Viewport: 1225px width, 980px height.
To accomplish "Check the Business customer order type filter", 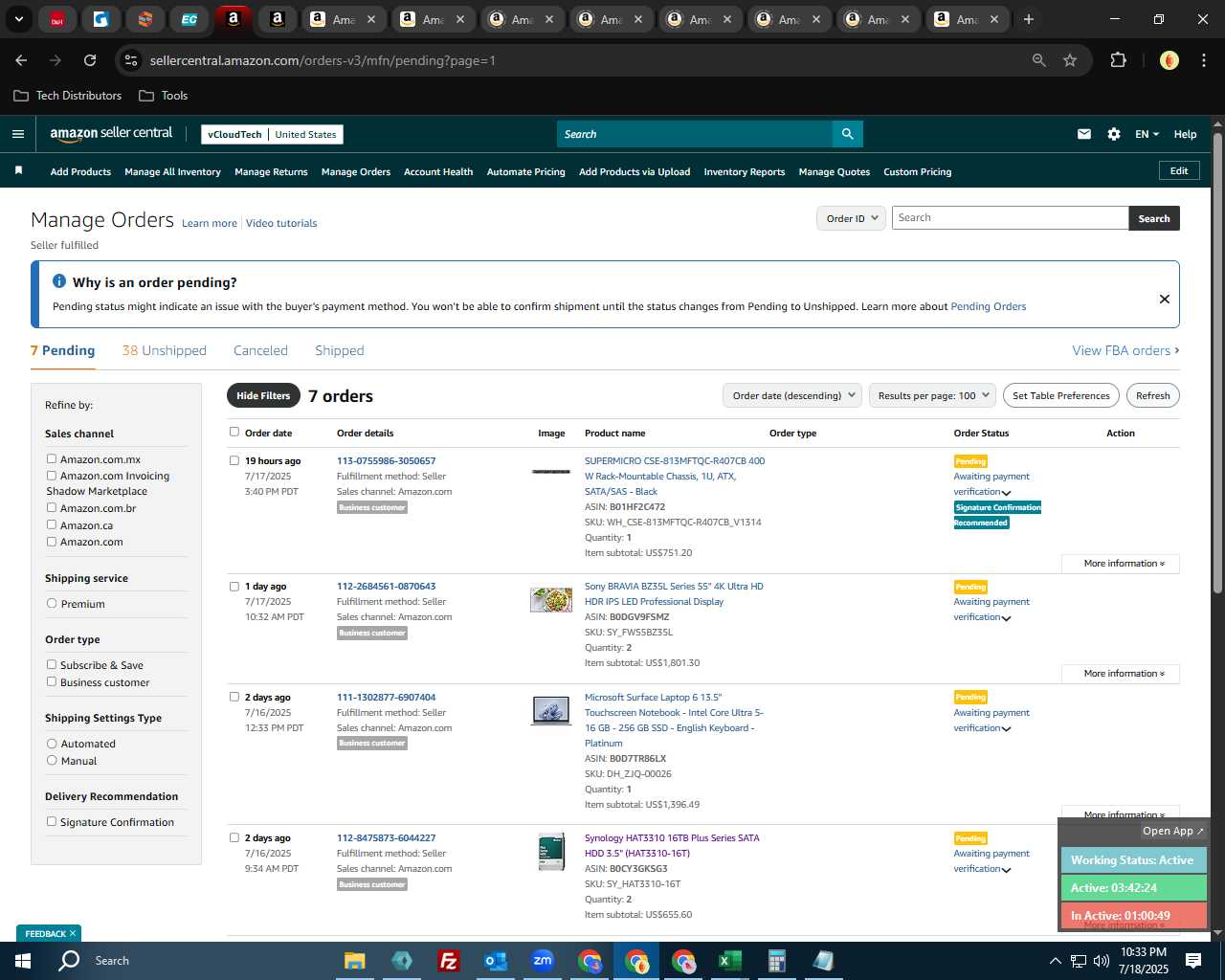I will point(52,682).
